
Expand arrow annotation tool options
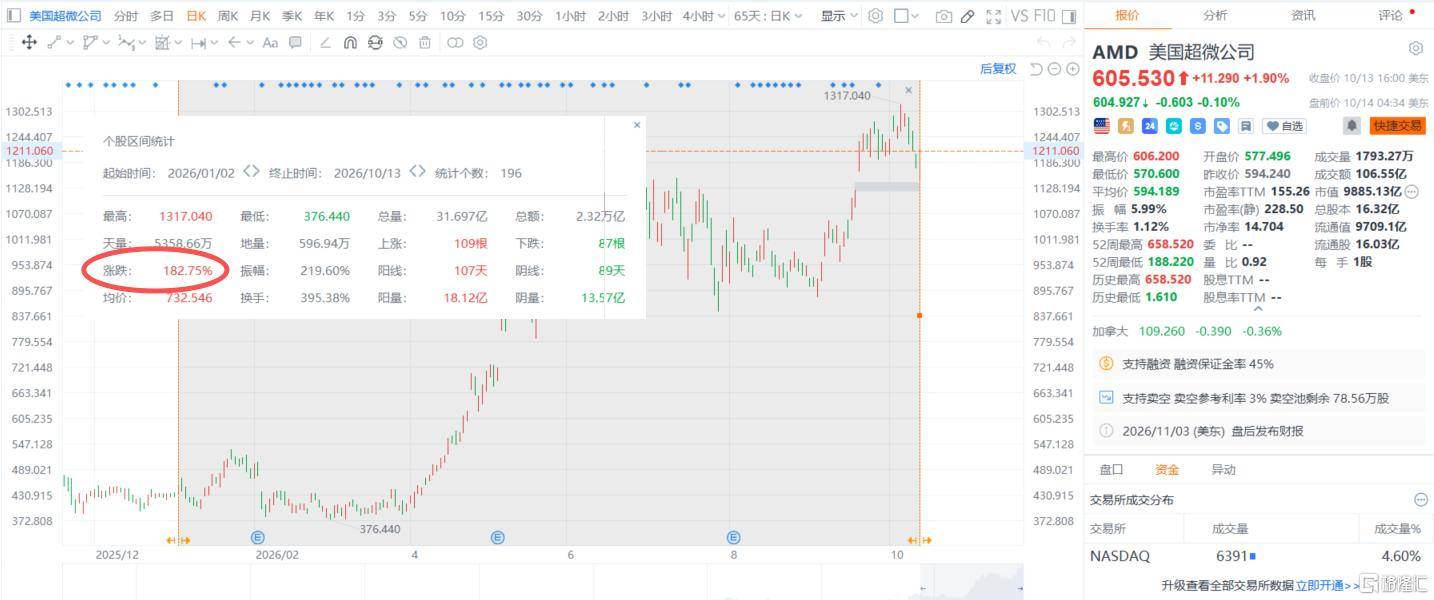tap(250, 43)
